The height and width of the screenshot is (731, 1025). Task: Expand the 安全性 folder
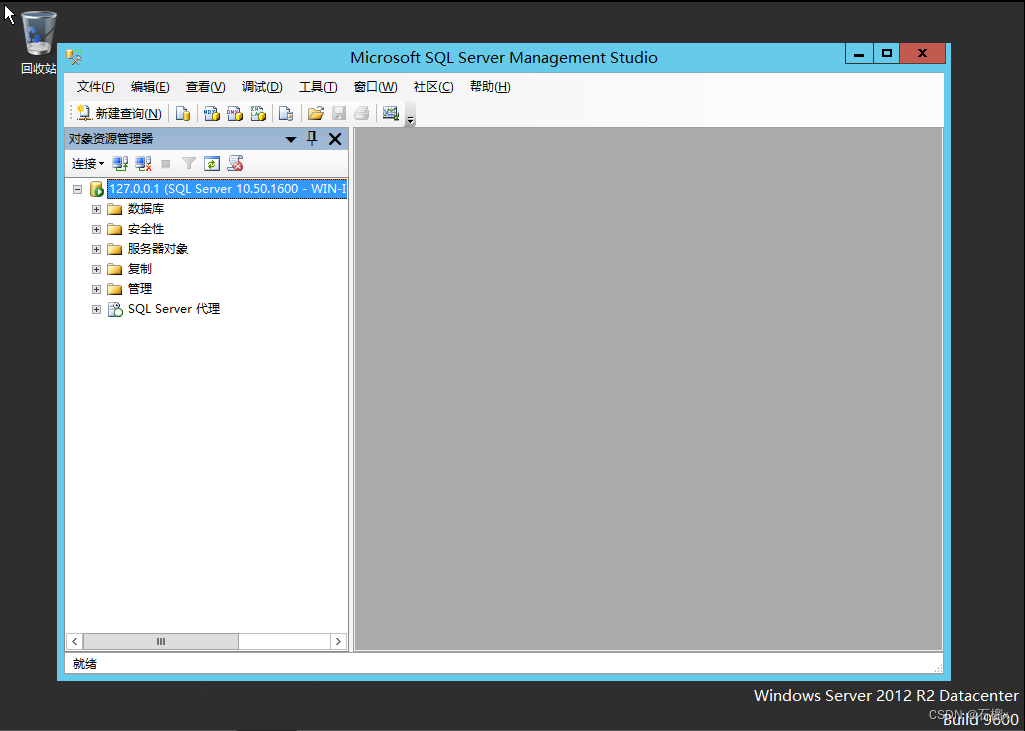96,230
